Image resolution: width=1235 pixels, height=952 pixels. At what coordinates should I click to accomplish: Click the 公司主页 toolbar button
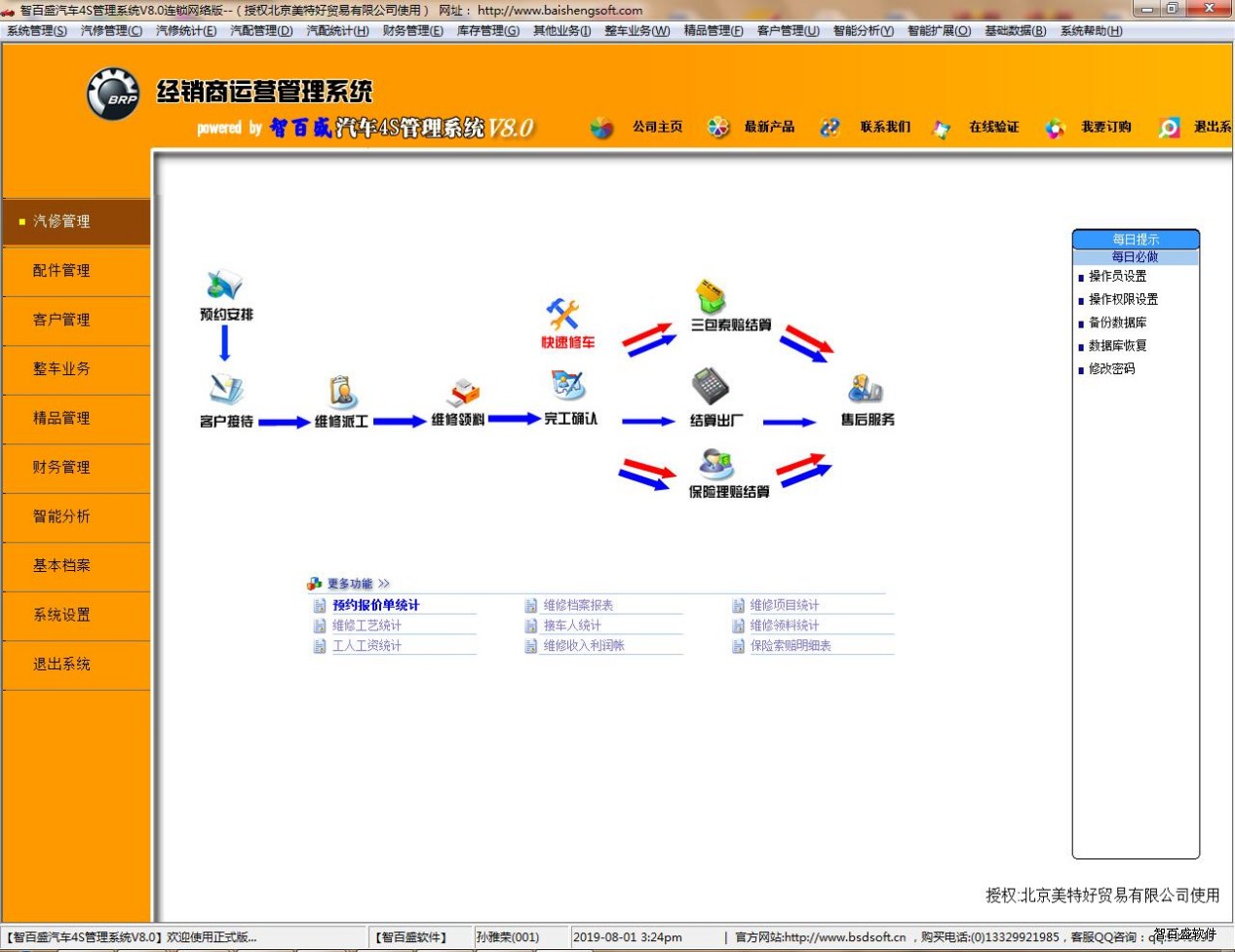(x=657, y=127)
